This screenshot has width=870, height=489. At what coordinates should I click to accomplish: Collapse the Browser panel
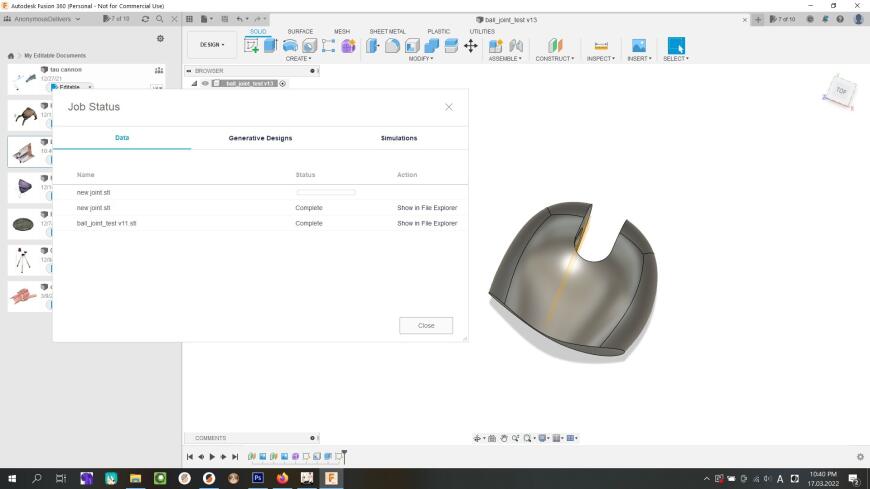pos(189,71)
